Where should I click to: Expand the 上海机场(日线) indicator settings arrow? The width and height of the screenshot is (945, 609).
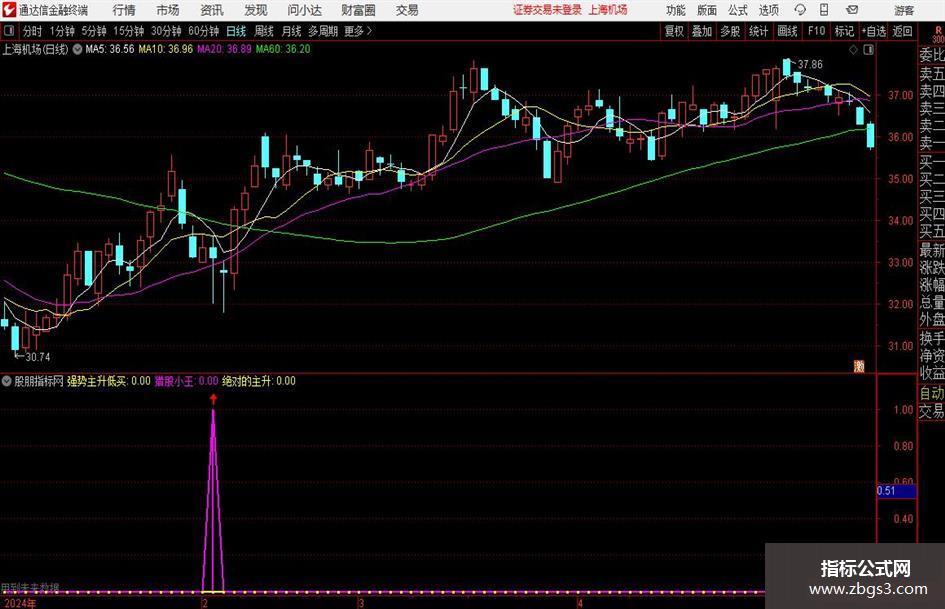77,49
